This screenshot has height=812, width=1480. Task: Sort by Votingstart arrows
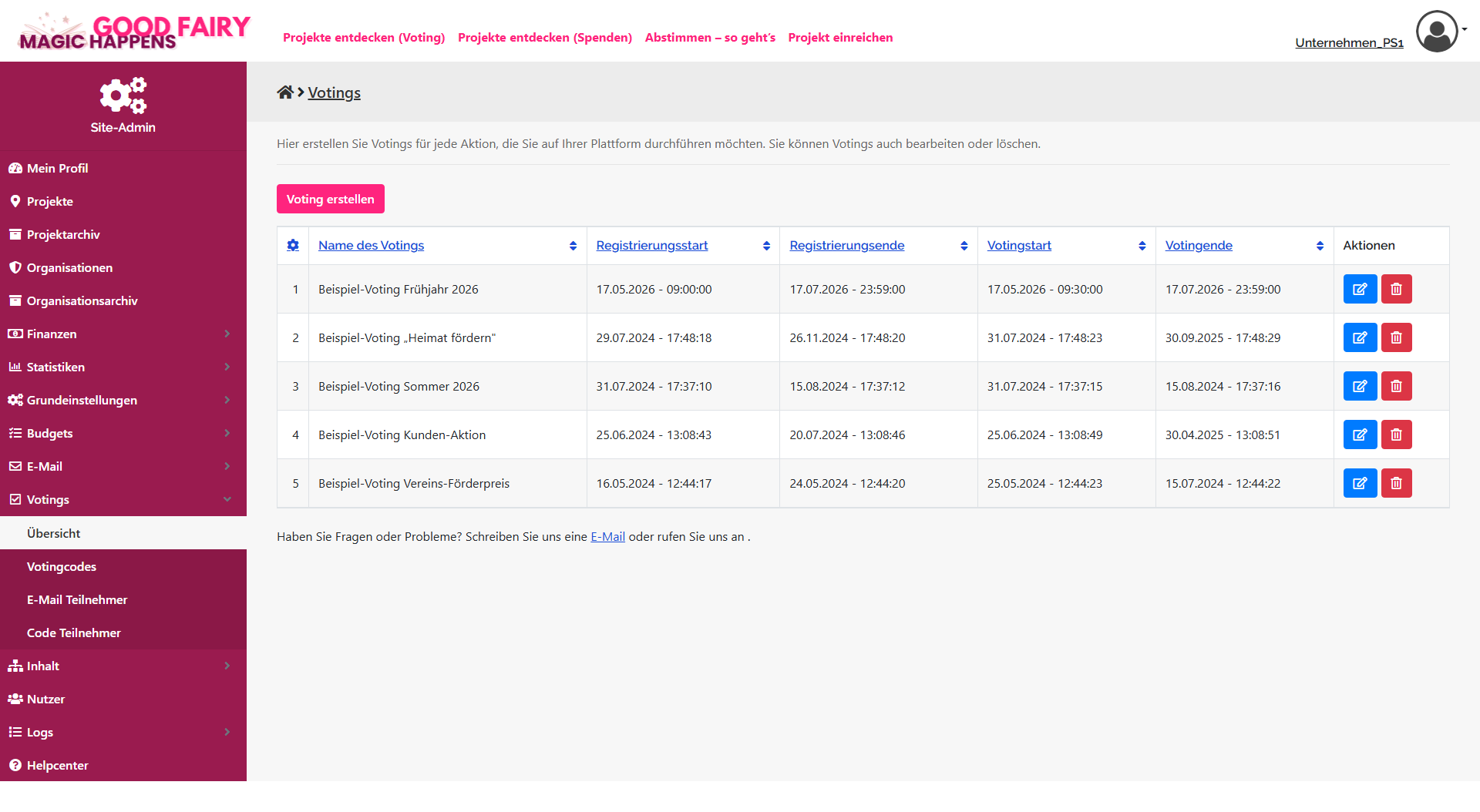1142,246
